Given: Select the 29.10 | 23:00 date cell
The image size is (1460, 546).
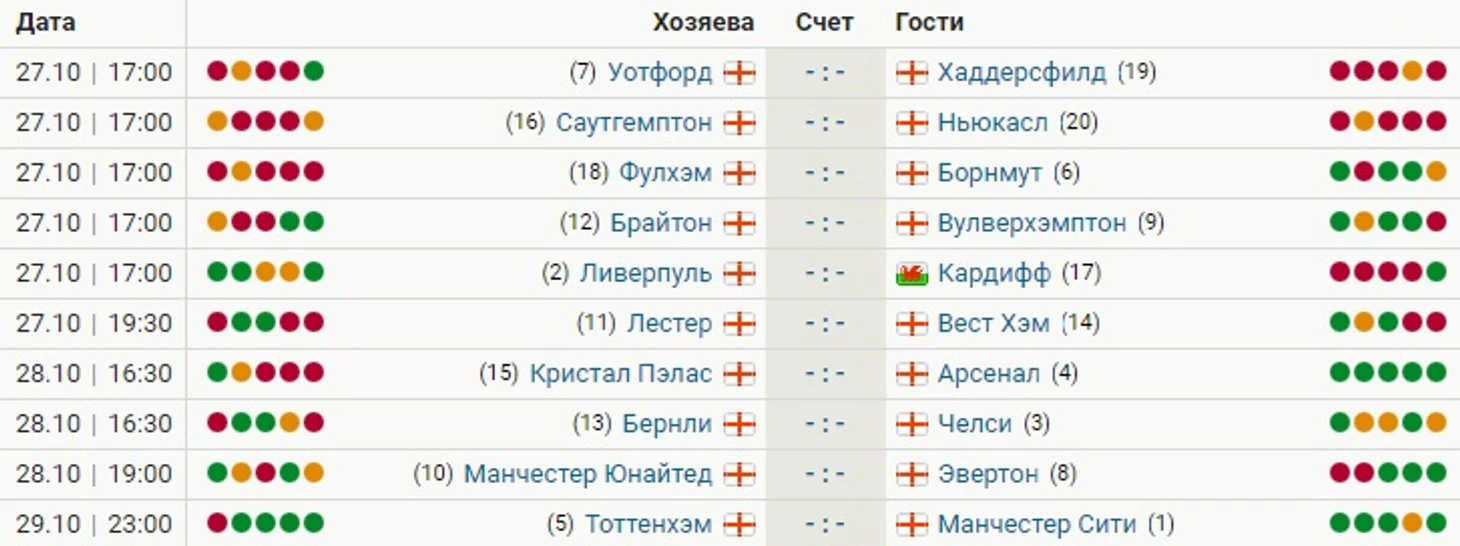Looking at the screenshot, I should tap(94, 524).
